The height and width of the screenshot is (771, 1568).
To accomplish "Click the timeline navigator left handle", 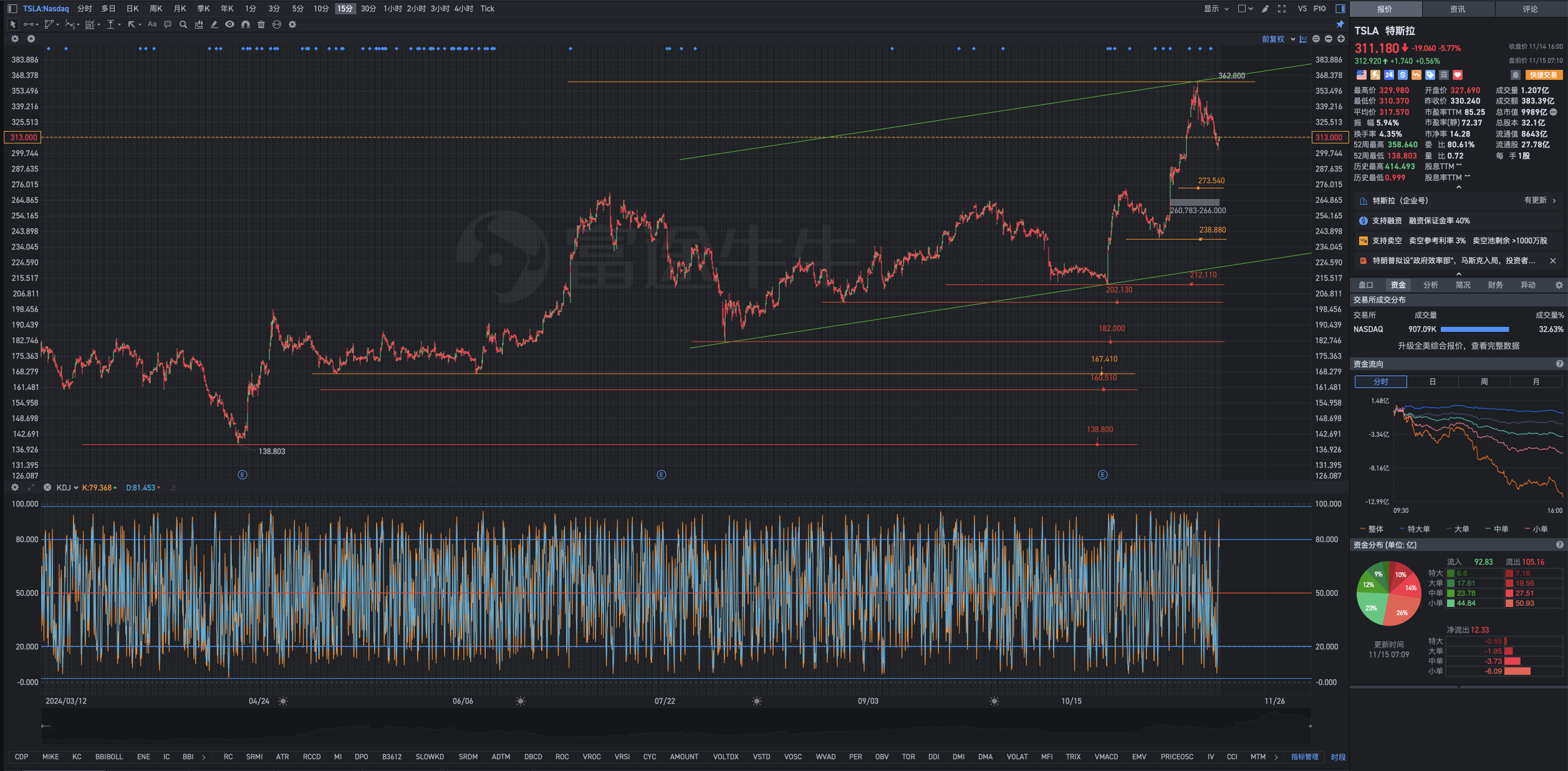I will (x=46, y=725).
